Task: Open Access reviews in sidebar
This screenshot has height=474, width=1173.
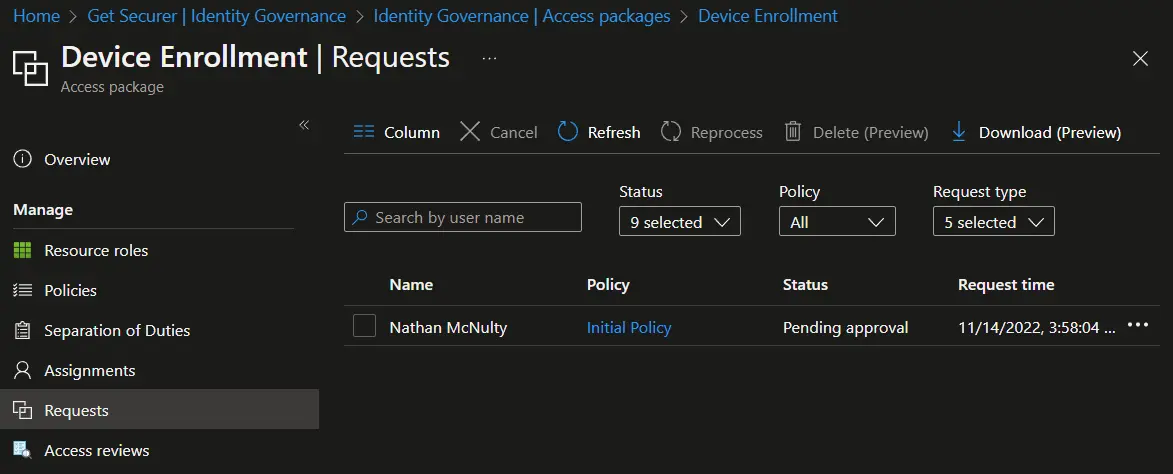Action: tap(96, 450)
